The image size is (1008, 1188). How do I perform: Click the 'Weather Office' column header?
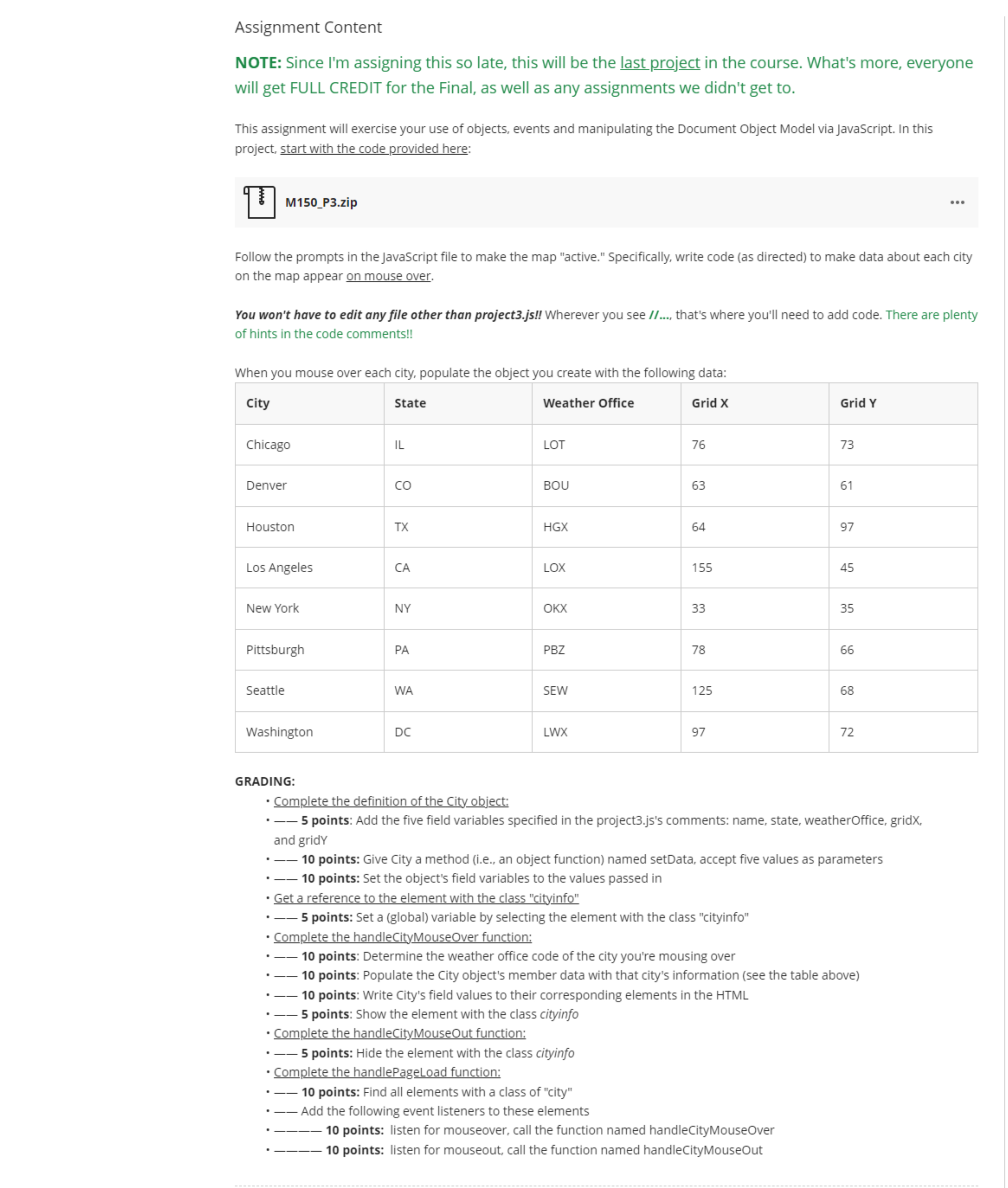pyautogui.click(x=589, y=403)
